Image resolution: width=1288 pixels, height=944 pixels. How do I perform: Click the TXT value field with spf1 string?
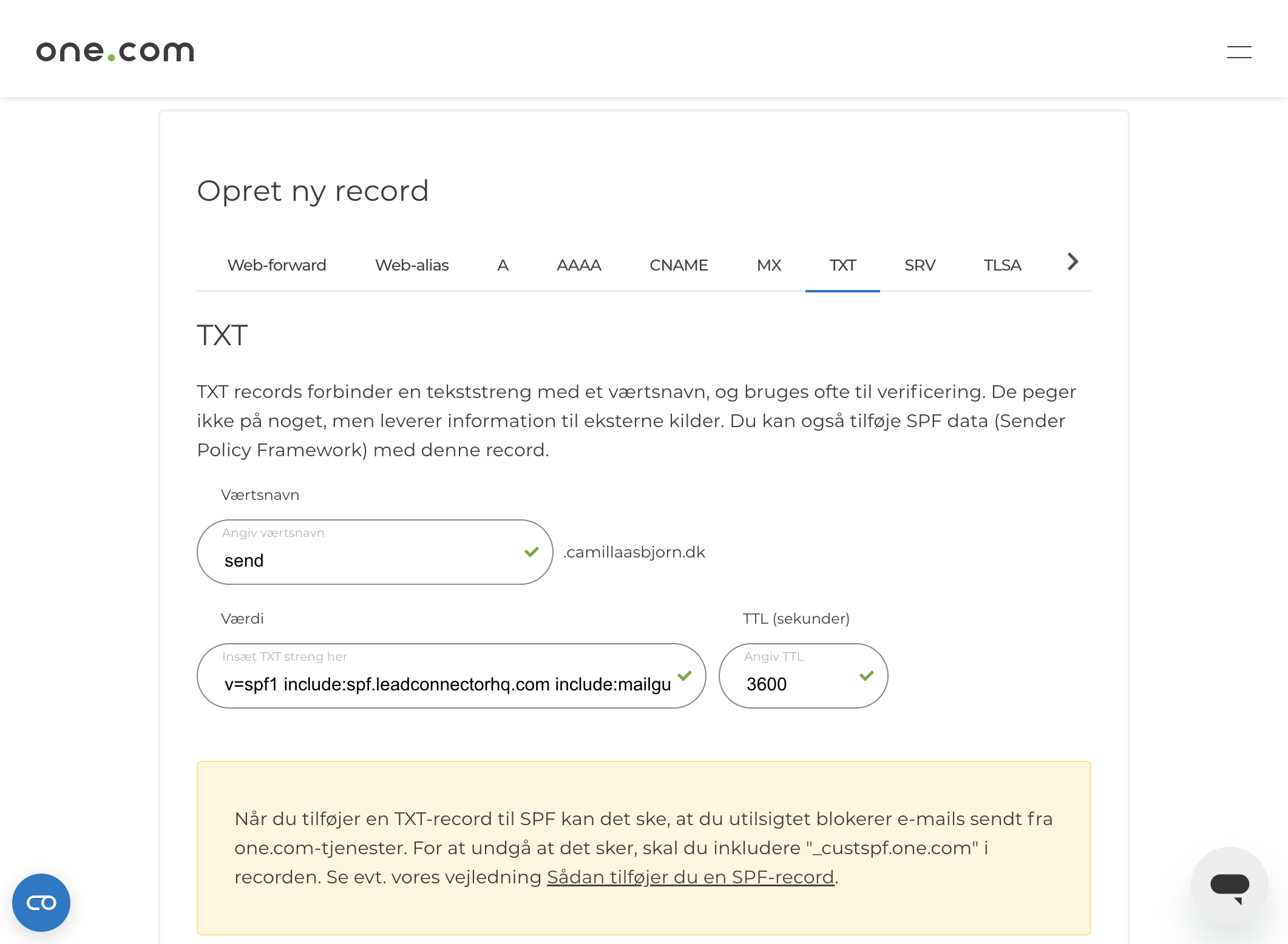pos(451,676)
